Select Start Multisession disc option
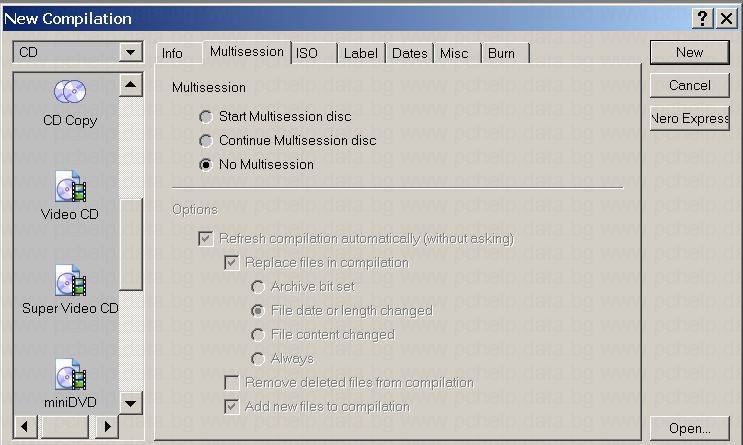The height and width of the screenshot is (445, 743). (206, 117)
